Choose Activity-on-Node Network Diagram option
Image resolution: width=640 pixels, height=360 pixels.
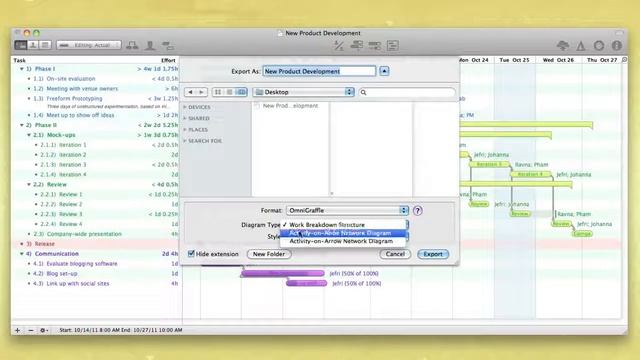coord(343,233)
